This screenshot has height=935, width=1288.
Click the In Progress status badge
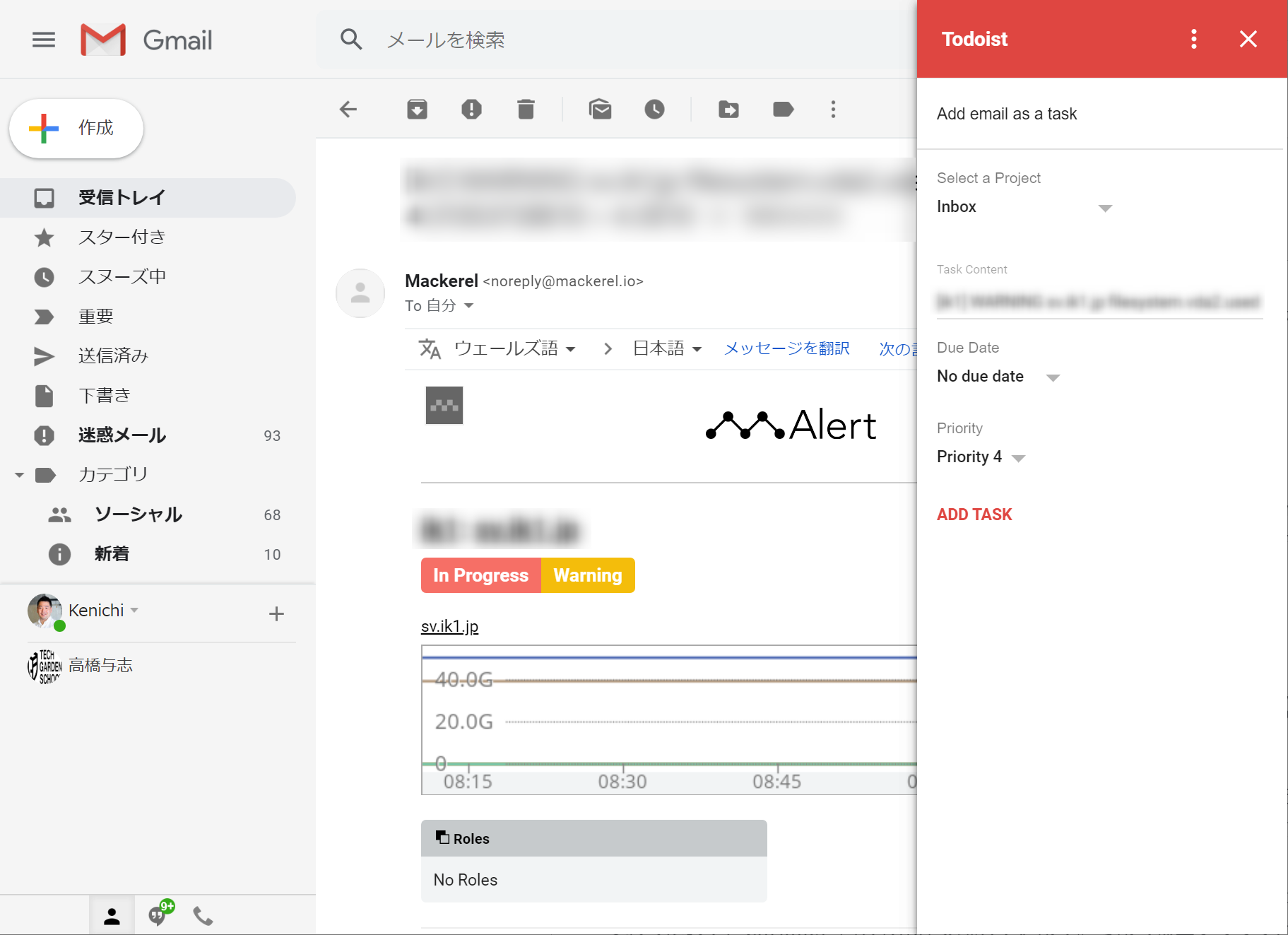[481, 575]
